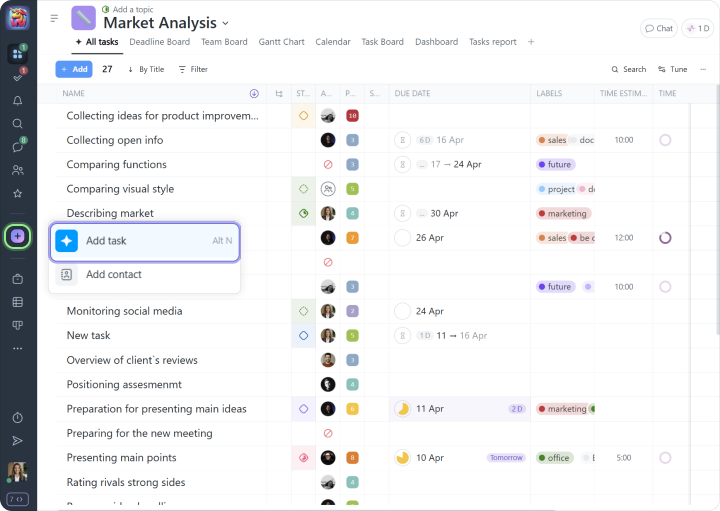Click the blue Add button
This screenshot has width=720, height=511.
73,69
